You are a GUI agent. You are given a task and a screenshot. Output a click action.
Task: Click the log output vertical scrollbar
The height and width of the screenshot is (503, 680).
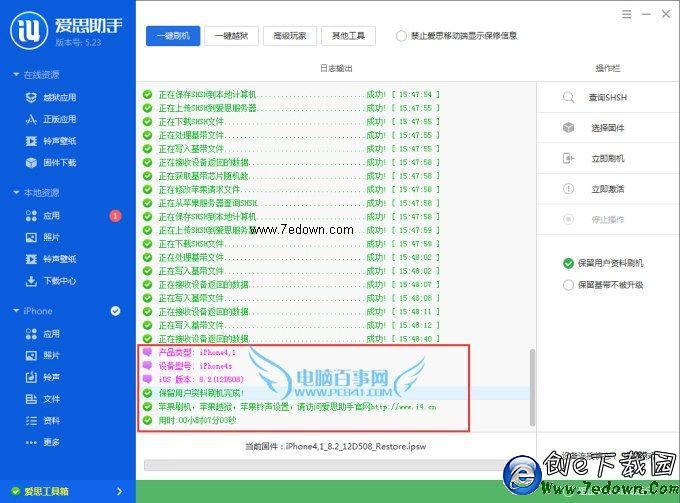point(532,387)
